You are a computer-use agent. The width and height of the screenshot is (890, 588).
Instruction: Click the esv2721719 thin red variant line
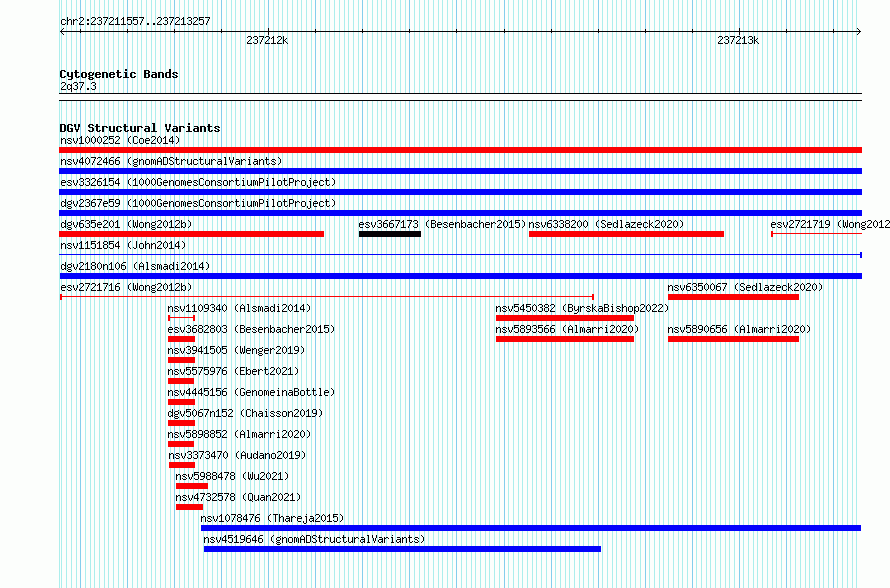point(816,234)
